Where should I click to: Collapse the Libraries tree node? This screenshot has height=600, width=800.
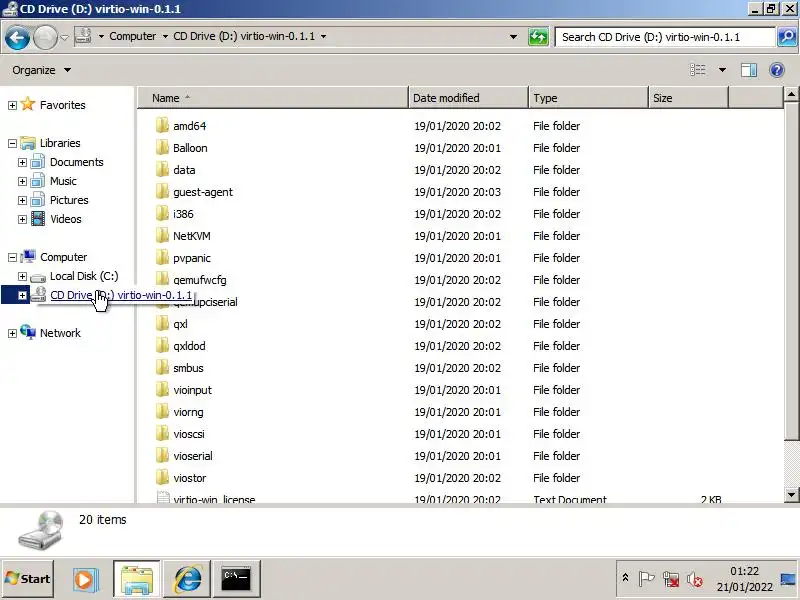coord(12,143)
